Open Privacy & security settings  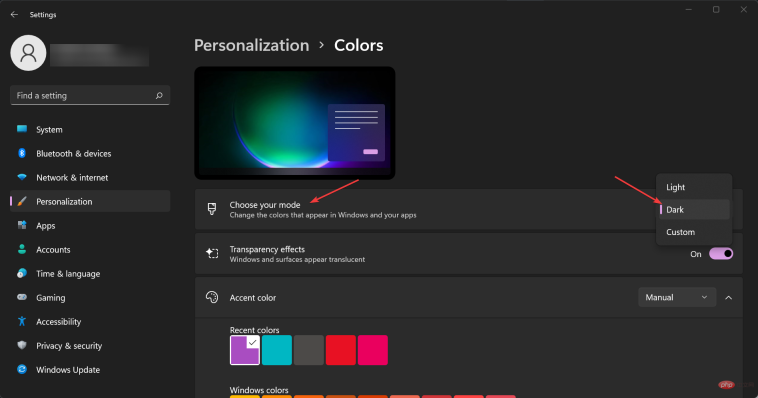(90, 345)
